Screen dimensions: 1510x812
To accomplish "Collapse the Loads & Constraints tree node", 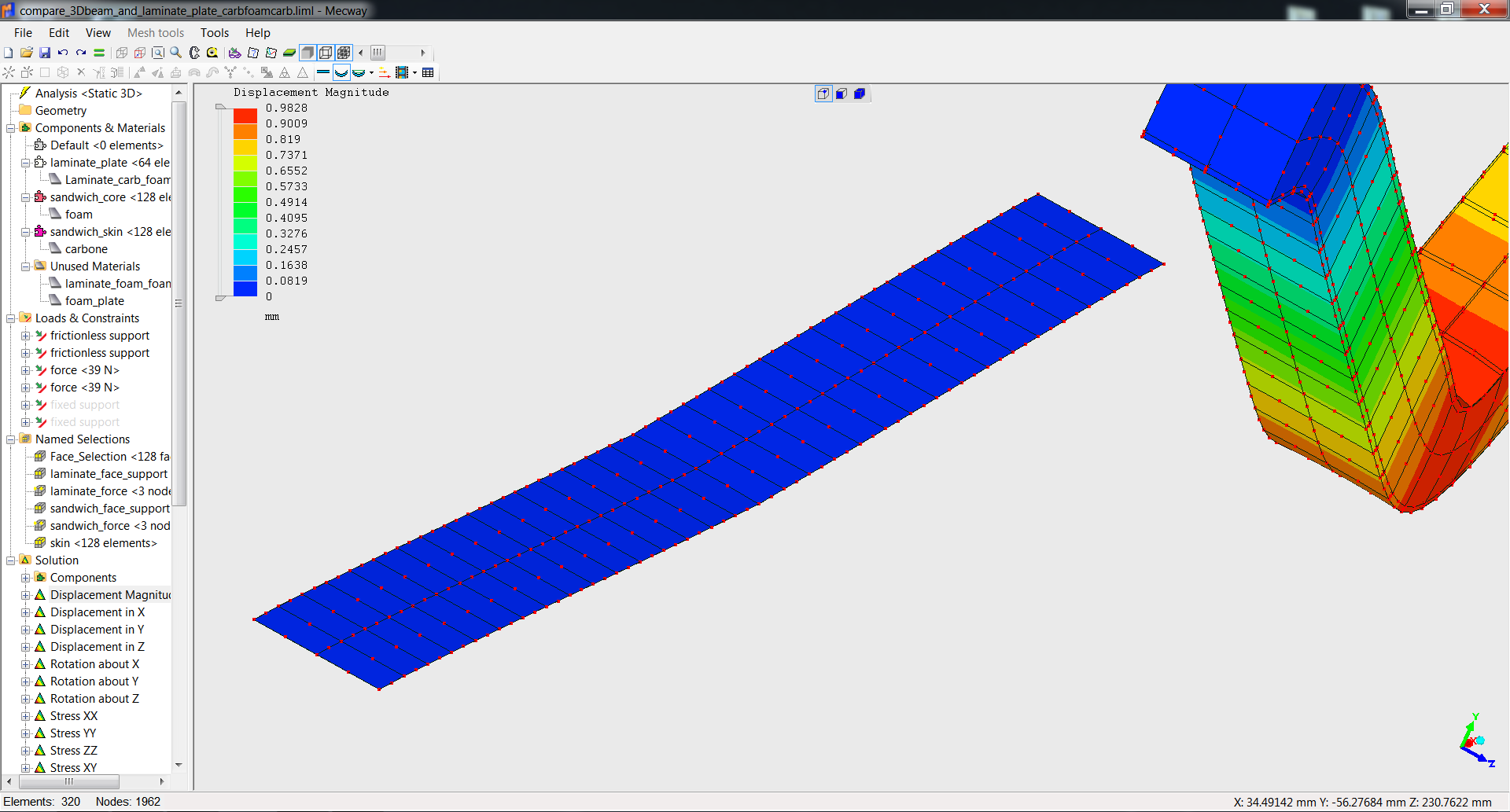I will coord(11,318).
